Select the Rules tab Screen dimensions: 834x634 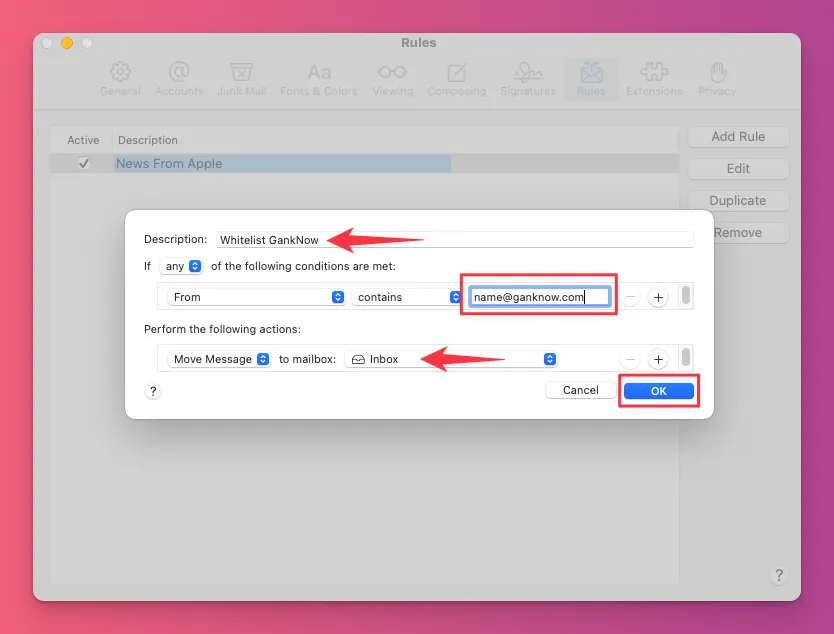click(591, 79)
